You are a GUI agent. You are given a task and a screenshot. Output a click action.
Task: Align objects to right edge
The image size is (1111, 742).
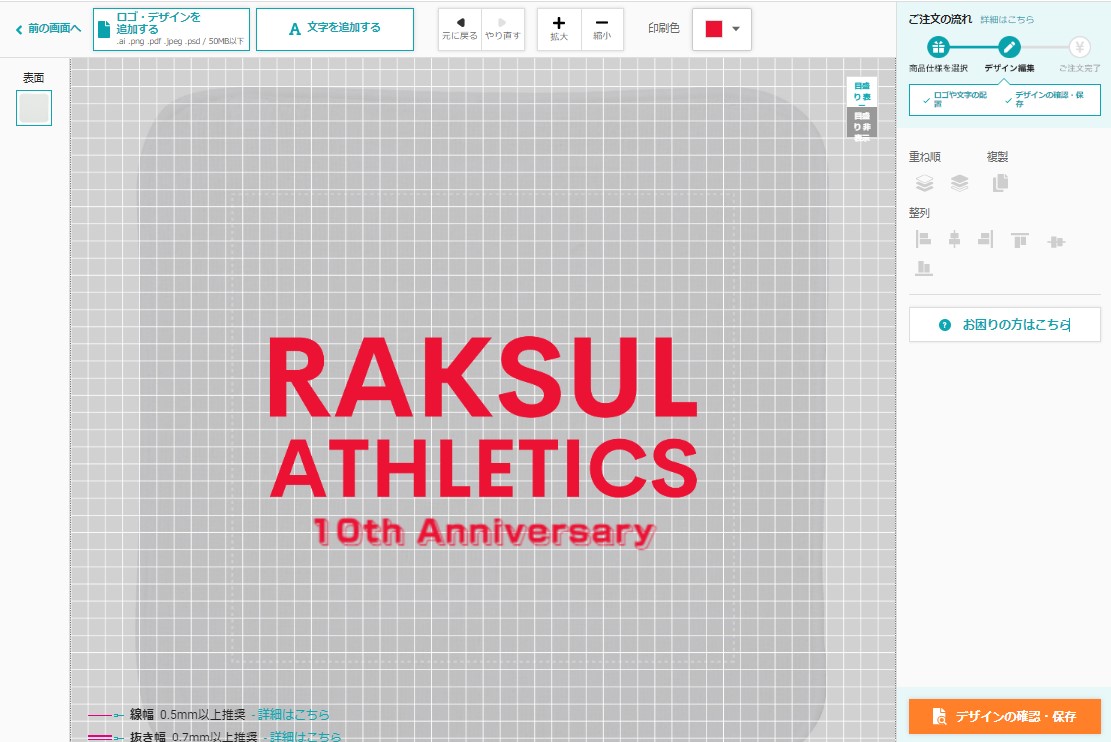986,240
